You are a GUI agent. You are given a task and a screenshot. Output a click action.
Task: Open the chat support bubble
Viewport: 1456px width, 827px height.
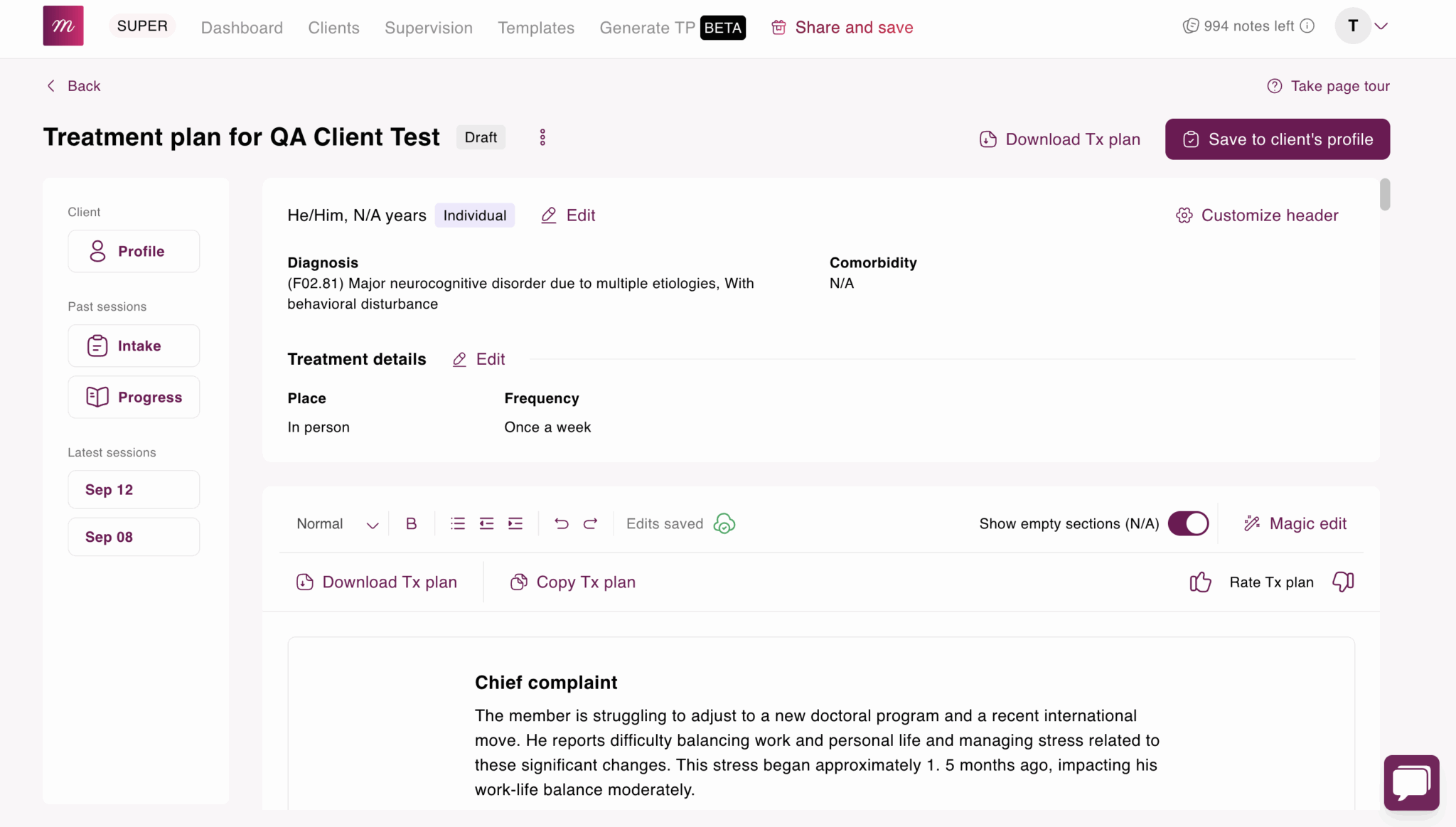coord(1410,782)
